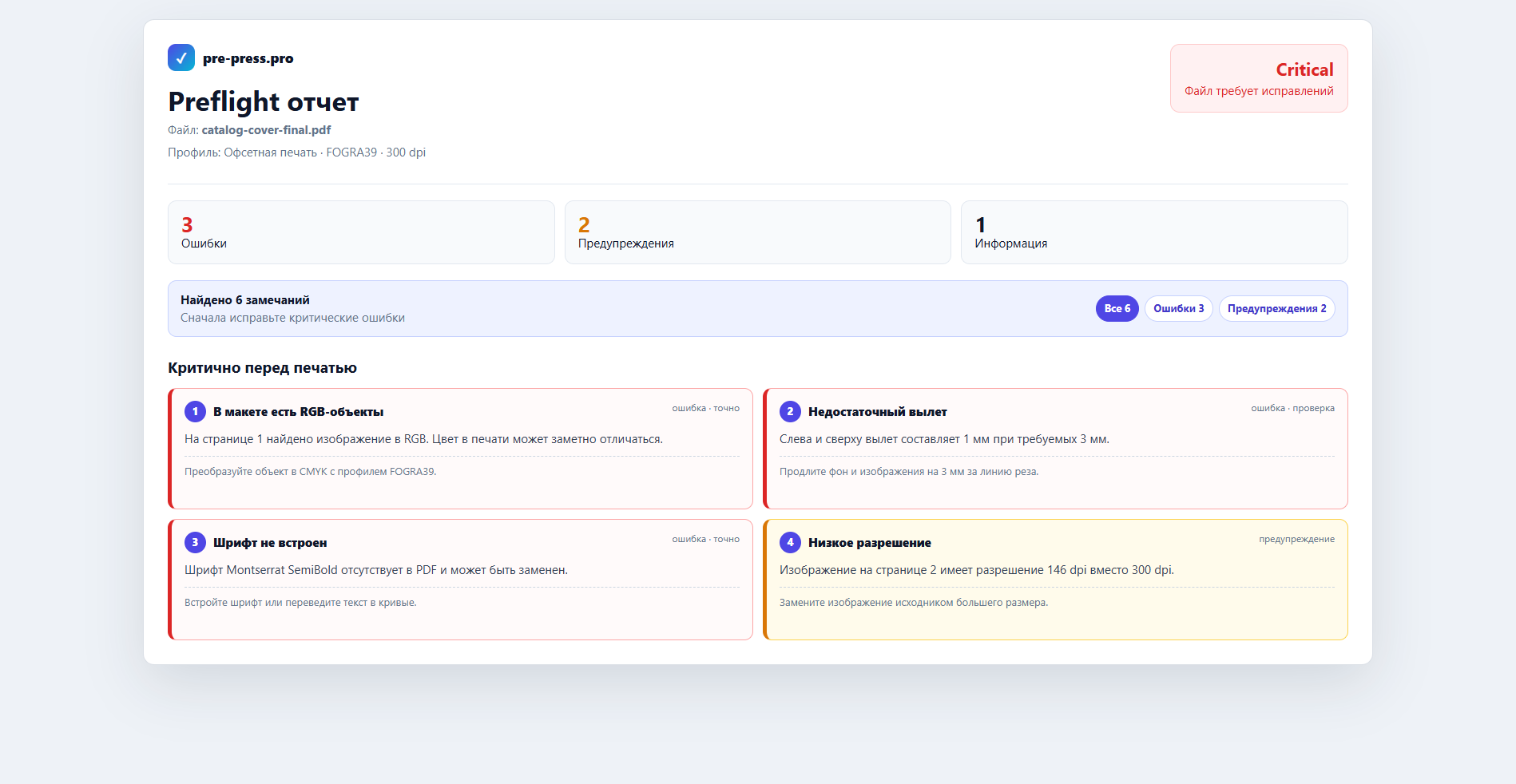Click file name catalog-cover-final.pdf
The width and height of the screenshot is (1516, 784).
click(266, 130)
